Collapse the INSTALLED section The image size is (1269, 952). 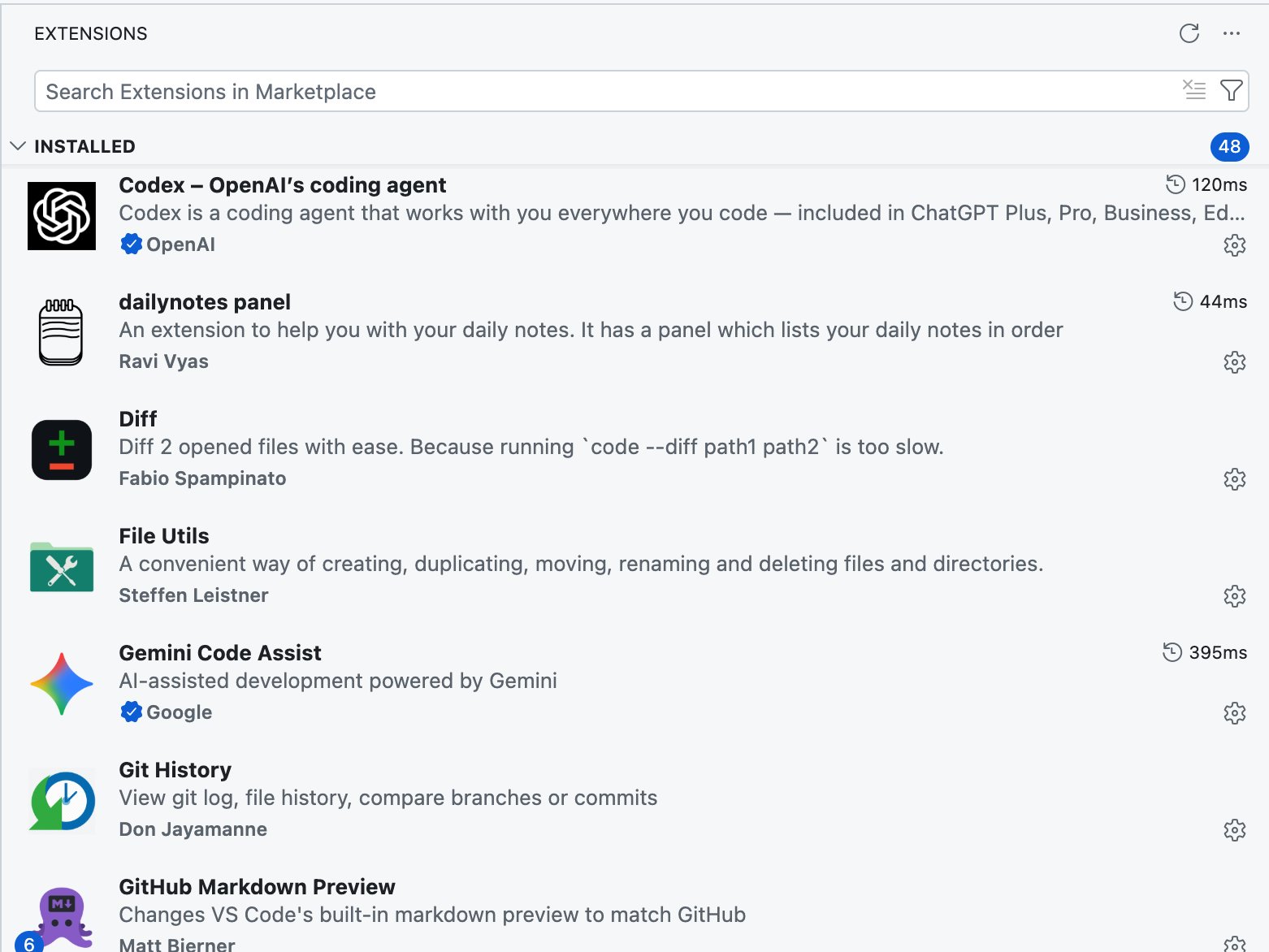pos(18,146)
